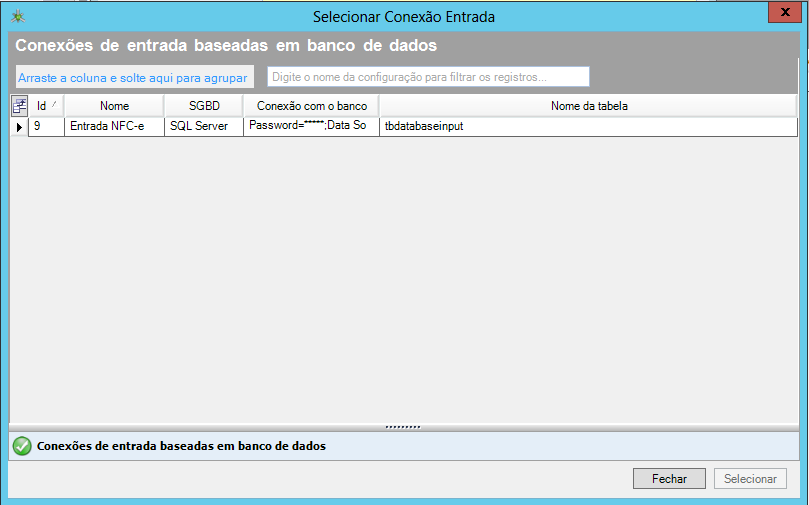This screenshot has height=505, width=809.
Task: Click the group-by panel 'Arraste a coluna'
Action: [x=135, y=77]
